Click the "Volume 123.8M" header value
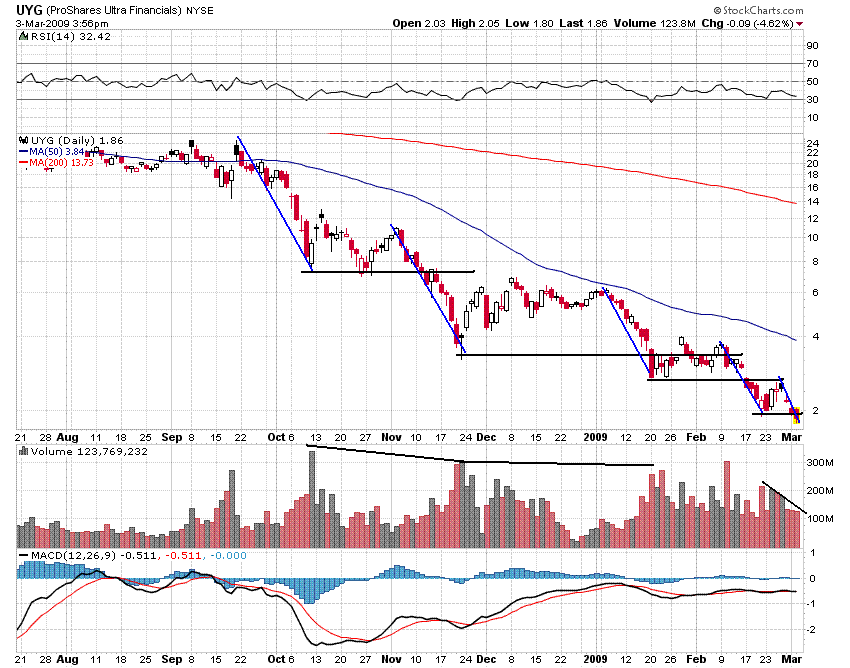The width and height of the screenshot is (850, 668). (x=654, y=23)
